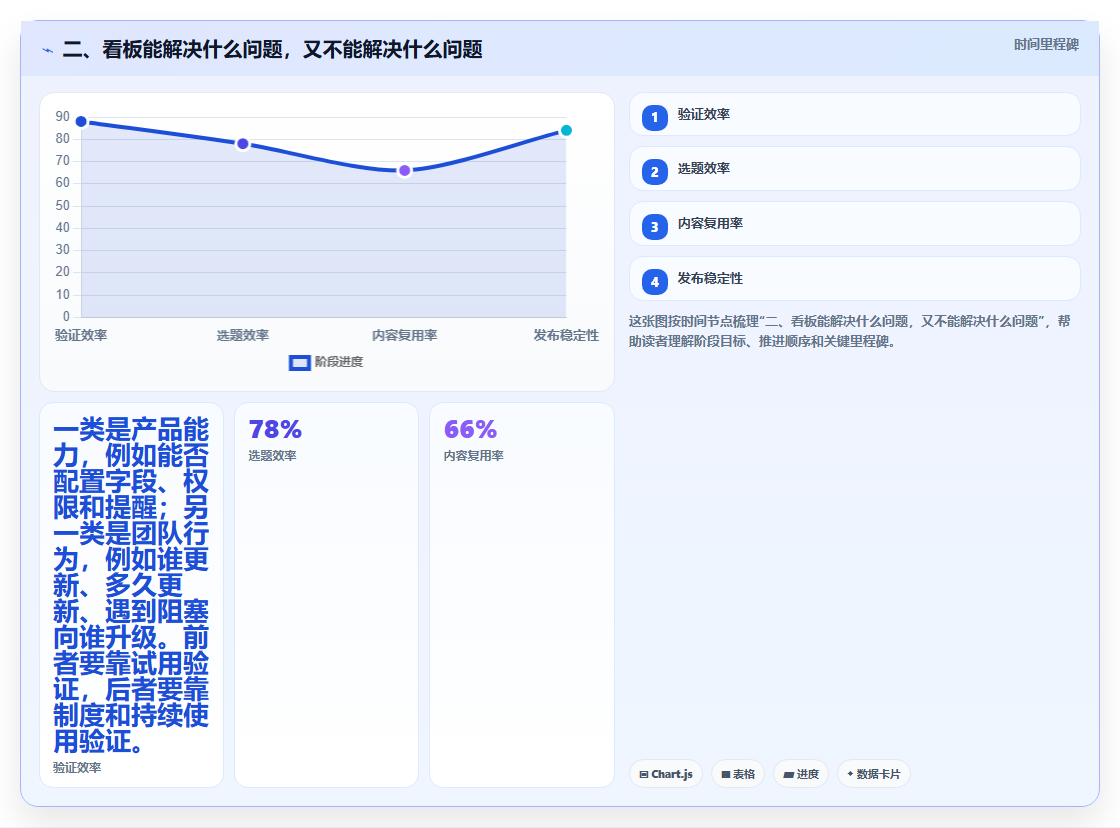
Task: Open the 验证效率 milestone item
Action: (x=854, y=114)
